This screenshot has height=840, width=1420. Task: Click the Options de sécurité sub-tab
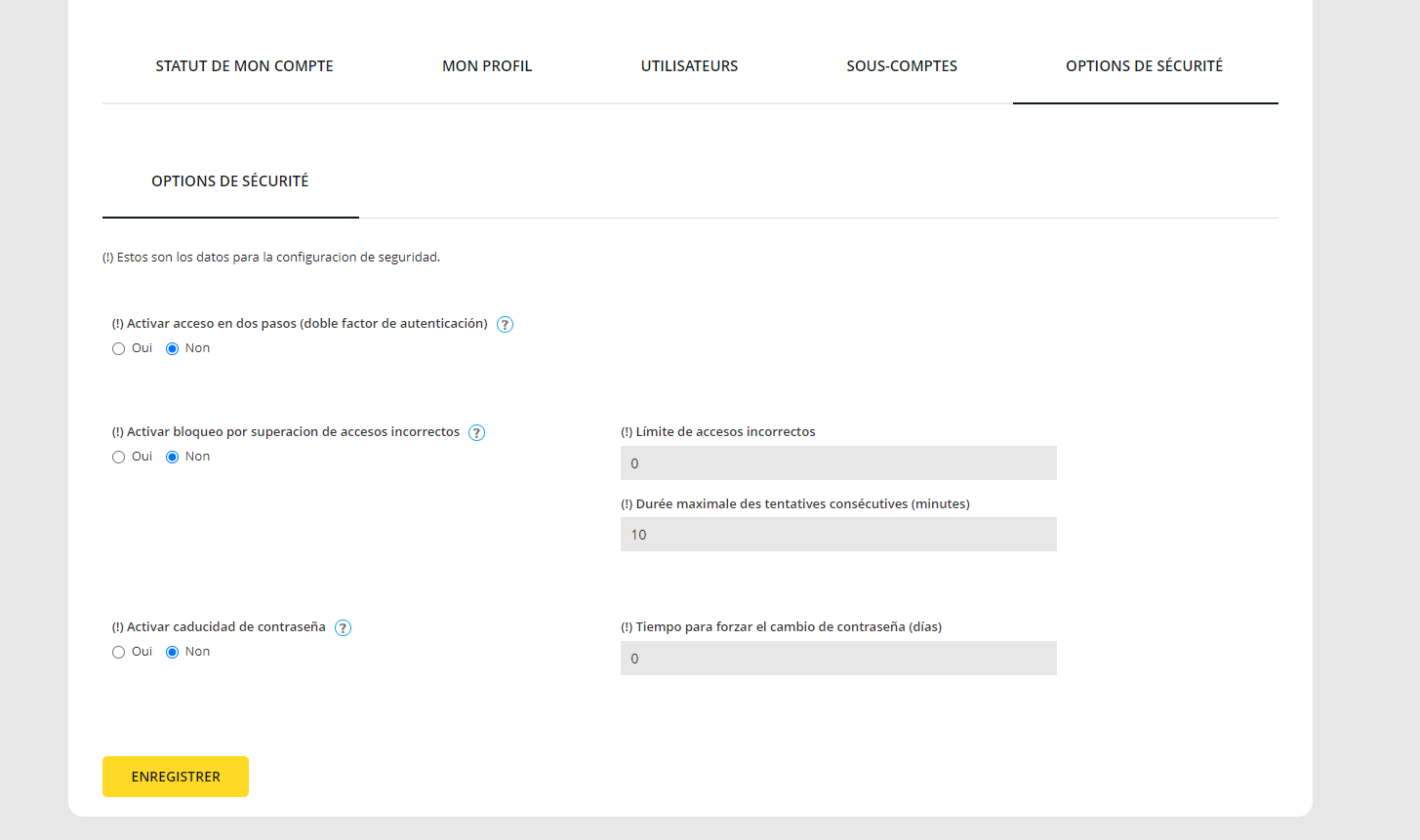[x=230, y=181]
